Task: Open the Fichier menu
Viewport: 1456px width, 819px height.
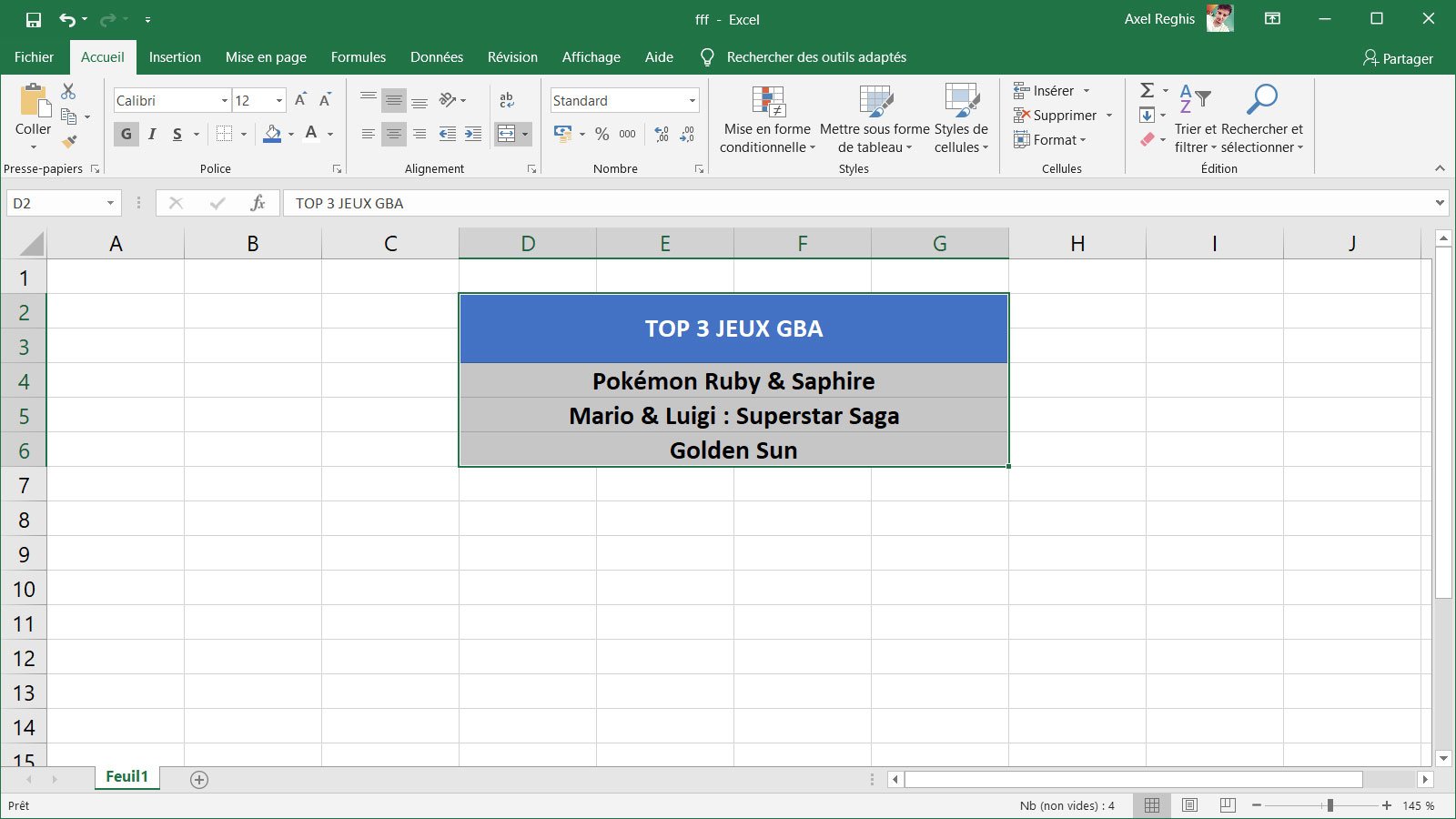Action: 34,56
